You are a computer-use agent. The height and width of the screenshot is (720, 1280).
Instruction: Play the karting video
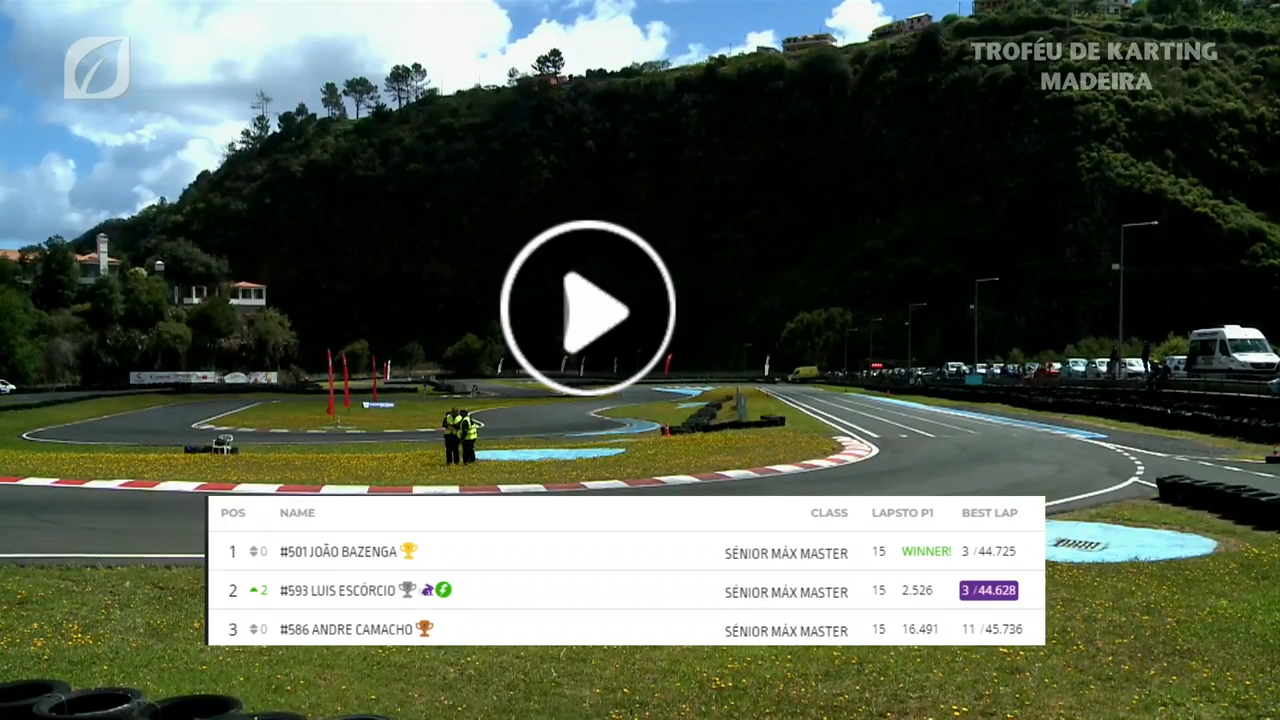click(x=588, y=308)
